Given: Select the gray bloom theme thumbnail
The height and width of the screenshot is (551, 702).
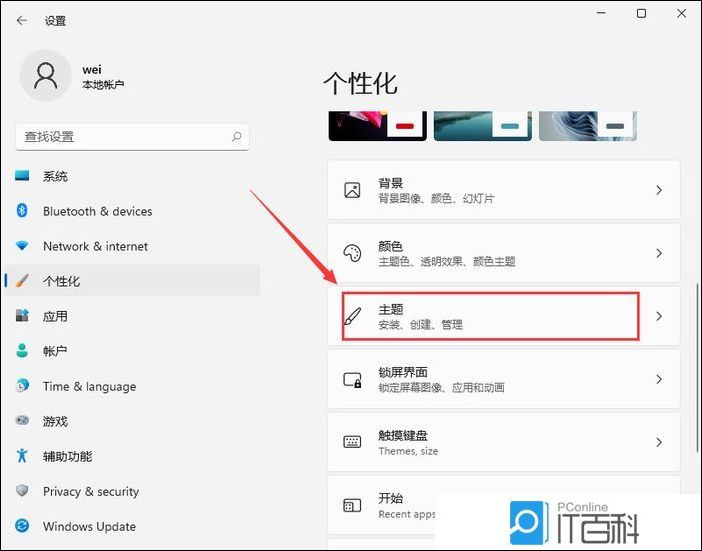Looking at the screenshot, I should (x=588, y=126).
